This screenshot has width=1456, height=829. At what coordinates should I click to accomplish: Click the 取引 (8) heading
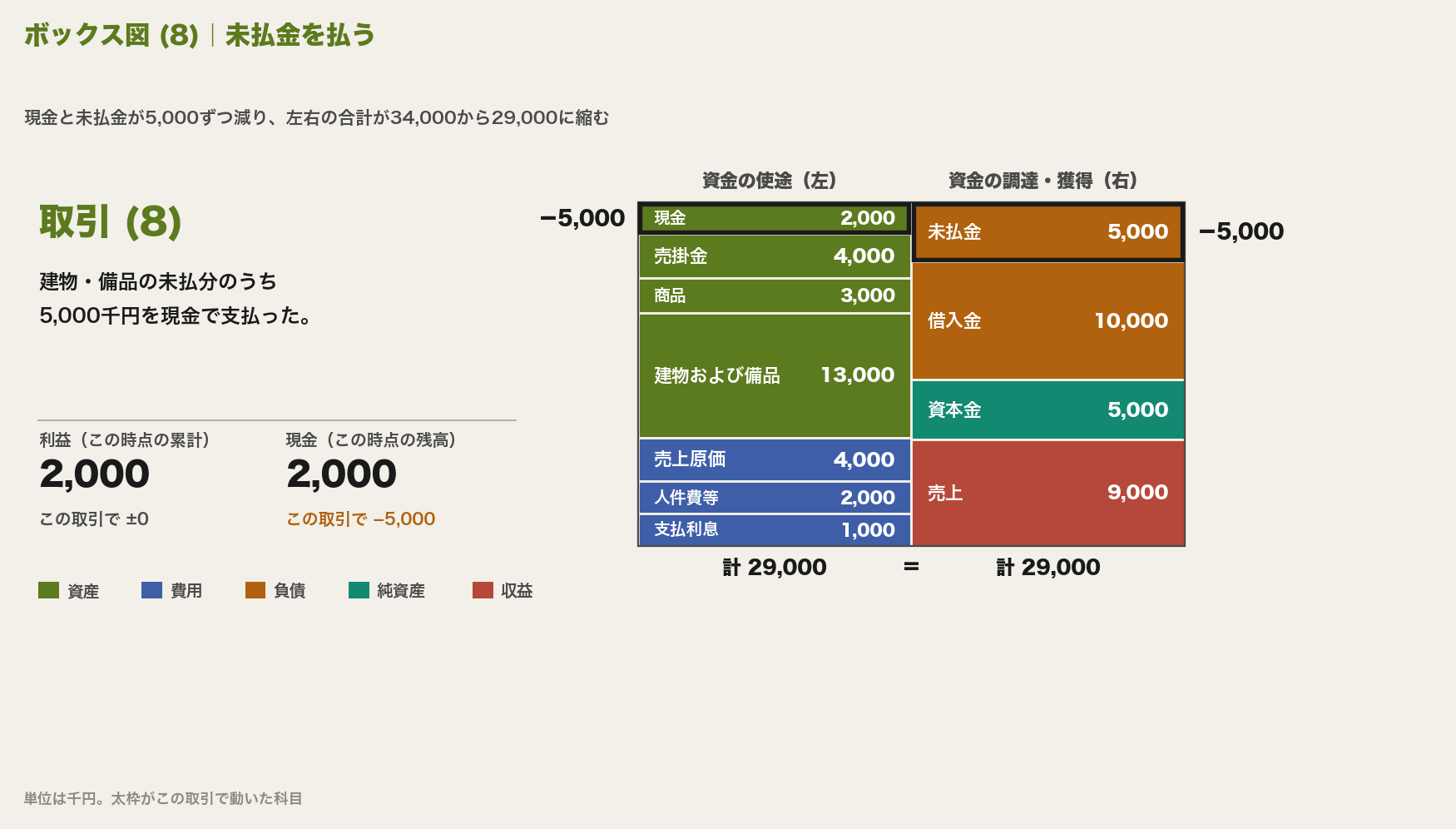[111, 222]
